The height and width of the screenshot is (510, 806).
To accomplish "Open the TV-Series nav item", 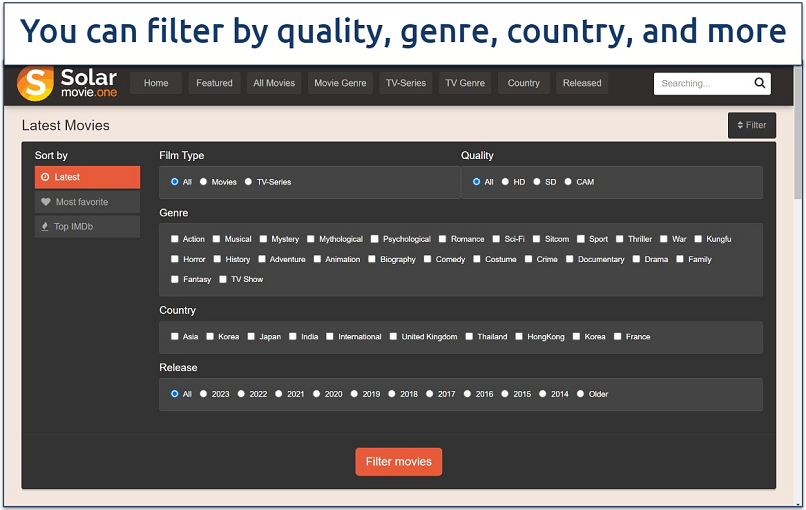I will coord(406,84).
